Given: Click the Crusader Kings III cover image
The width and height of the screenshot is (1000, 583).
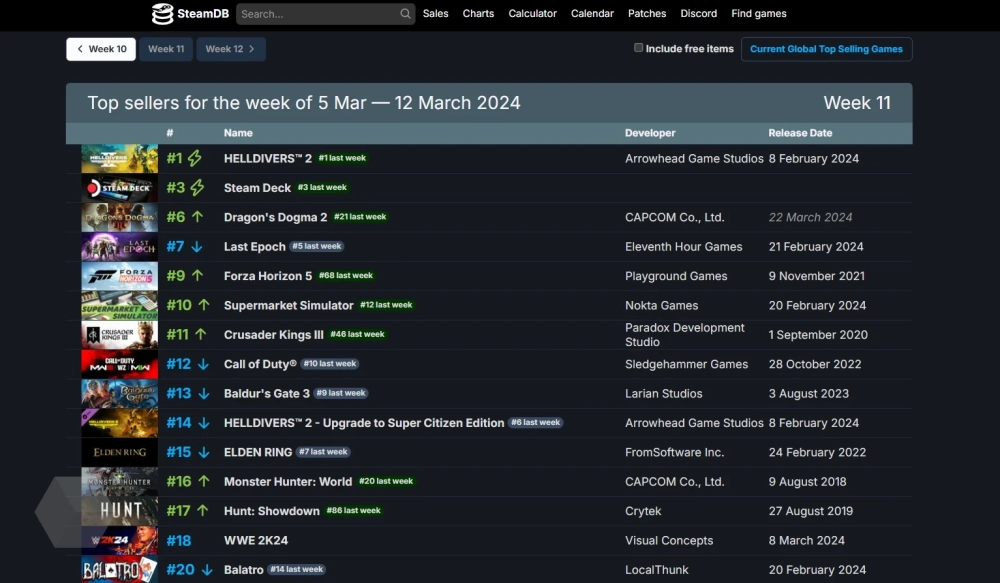Looking at the screenshot, I should pyautogui.click(x=119, y=335).
